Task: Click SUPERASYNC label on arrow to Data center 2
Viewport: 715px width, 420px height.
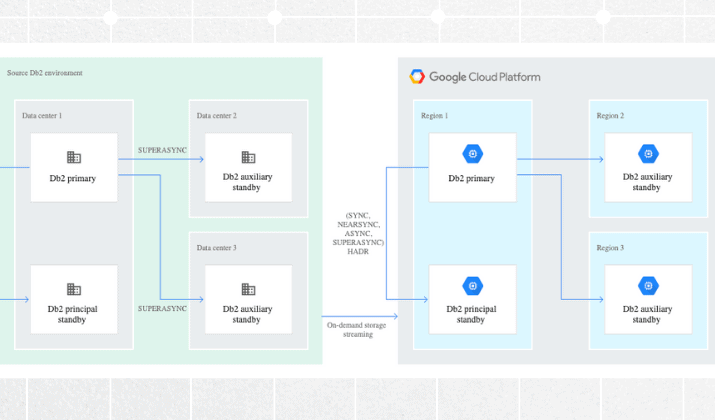Action: [162, 150]
